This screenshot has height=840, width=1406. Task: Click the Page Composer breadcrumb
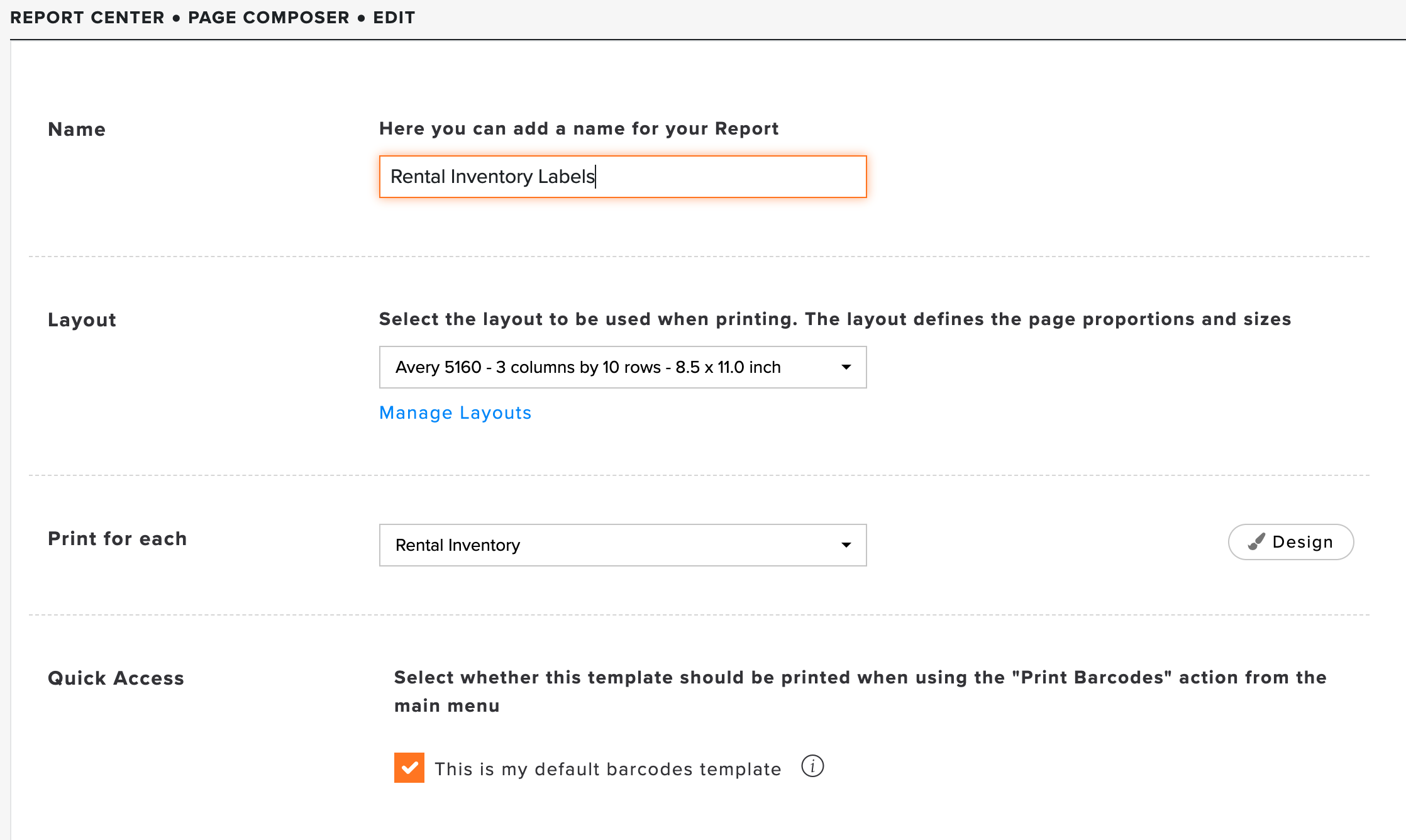coord(268,18)
